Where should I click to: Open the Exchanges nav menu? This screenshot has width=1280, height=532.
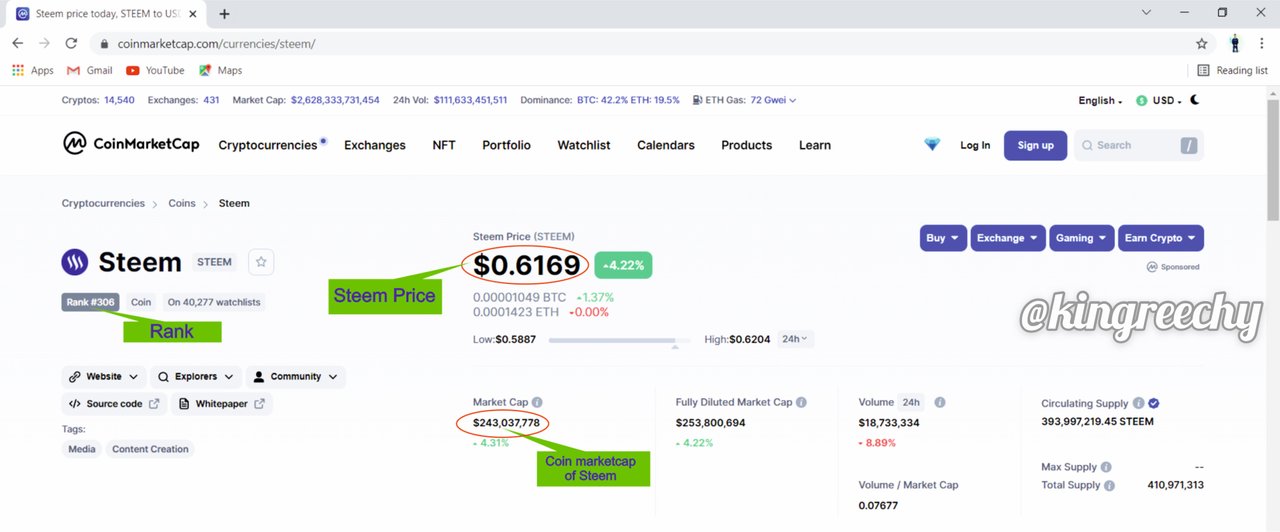click(x=375, y=145)
